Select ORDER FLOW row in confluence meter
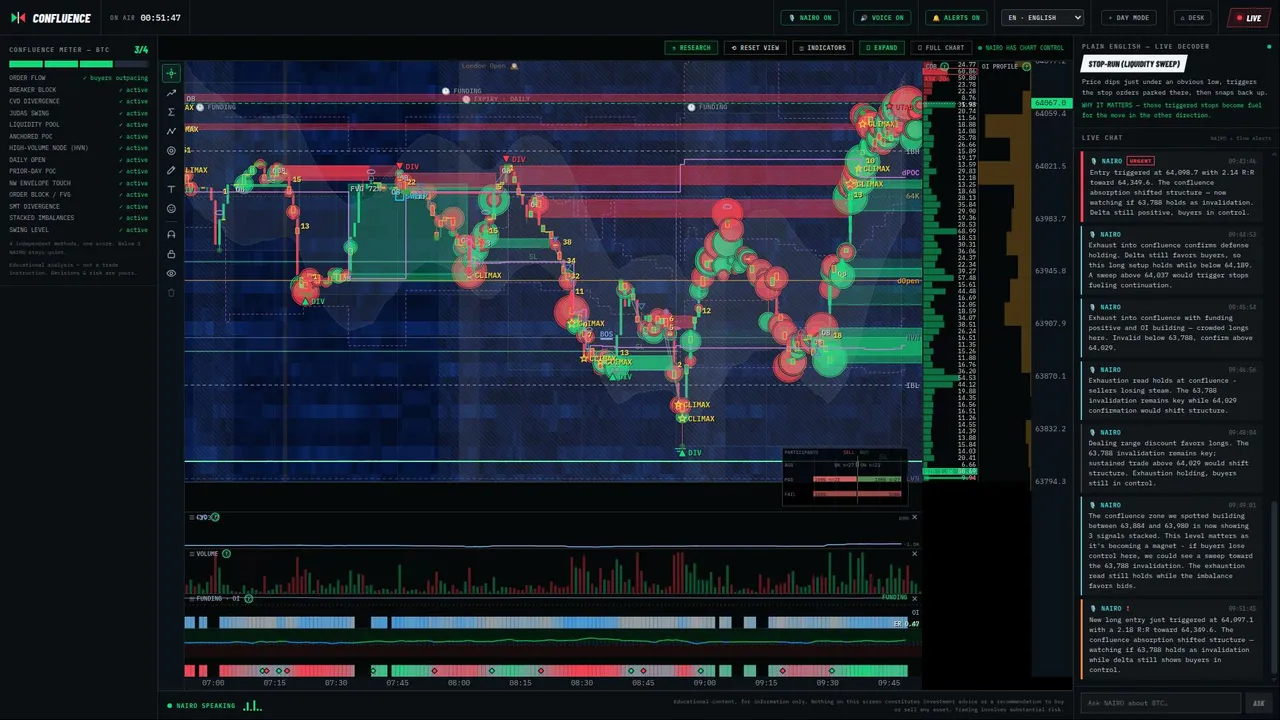 click(x=78, y=77)
